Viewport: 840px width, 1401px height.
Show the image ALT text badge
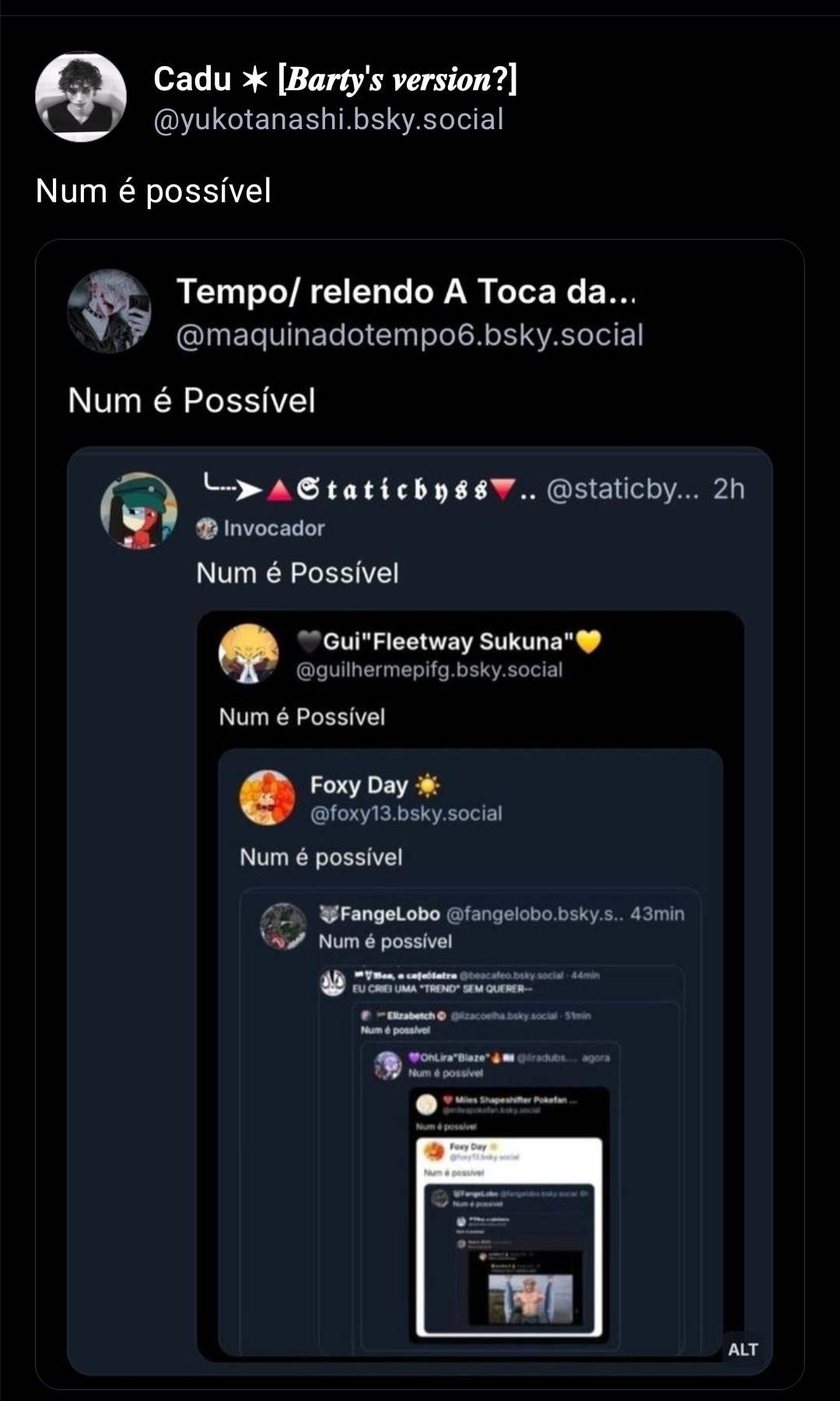tap(743, 1349)
